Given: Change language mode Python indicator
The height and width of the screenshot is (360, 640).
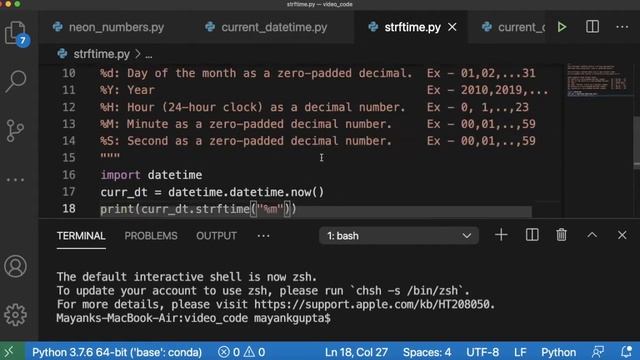Looking at the screenshot, I should tap(558, 352).
